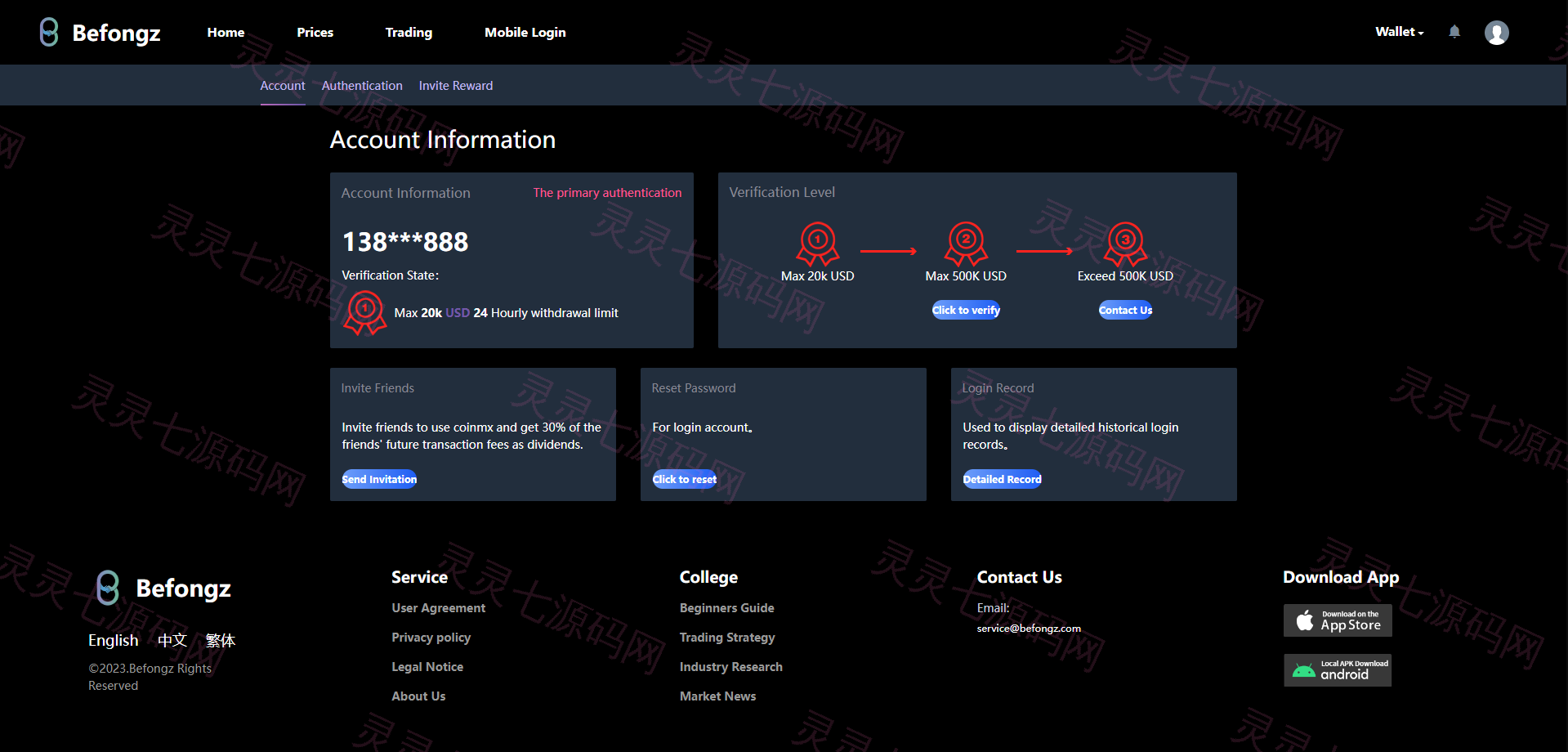Go to the Home menu item
Viewport: 1568px width, 752px height.
(x=226, y=33)
